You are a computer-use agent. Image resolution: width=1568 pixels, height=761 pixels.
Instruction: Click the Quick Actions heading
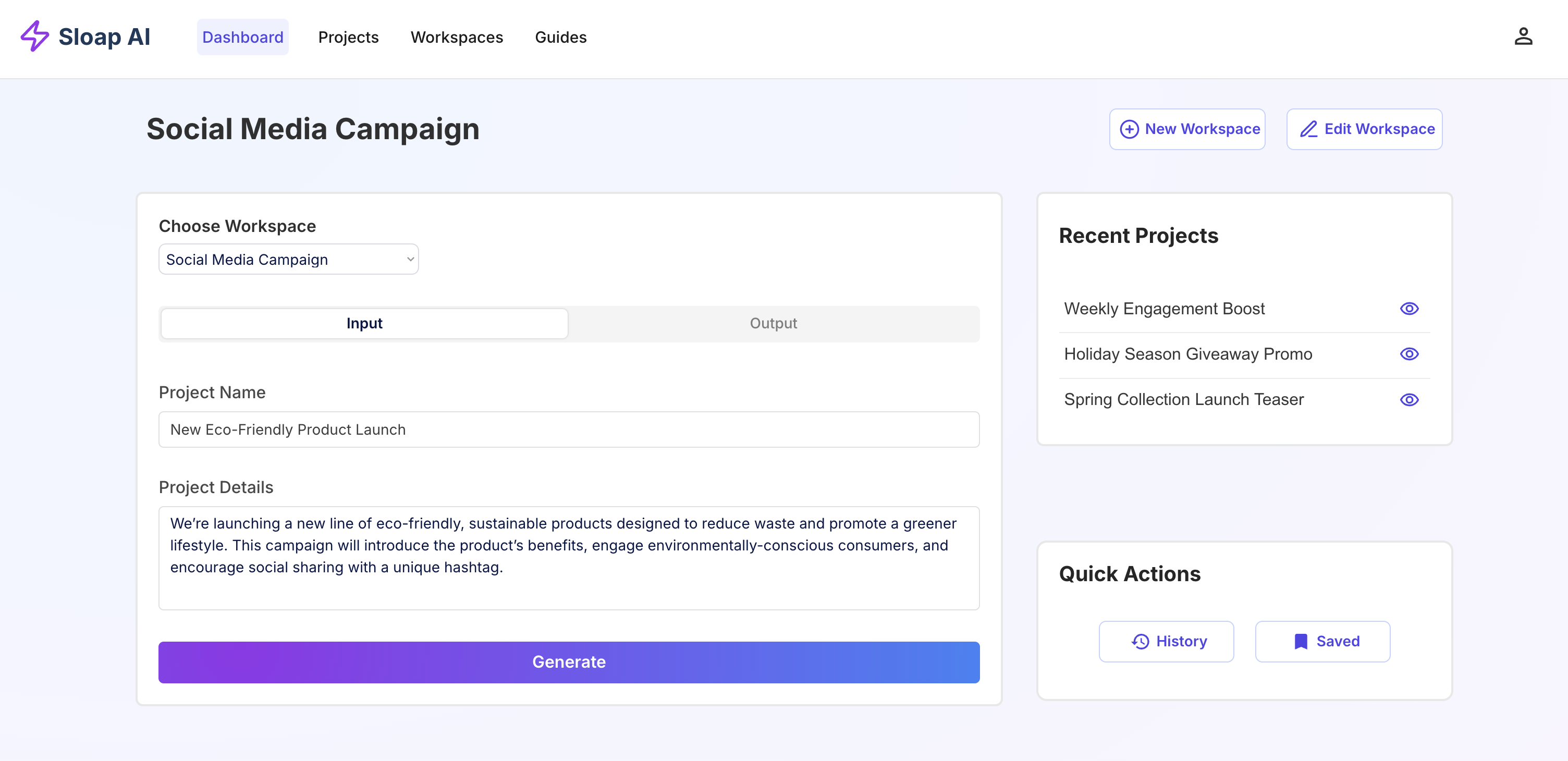1130,574
